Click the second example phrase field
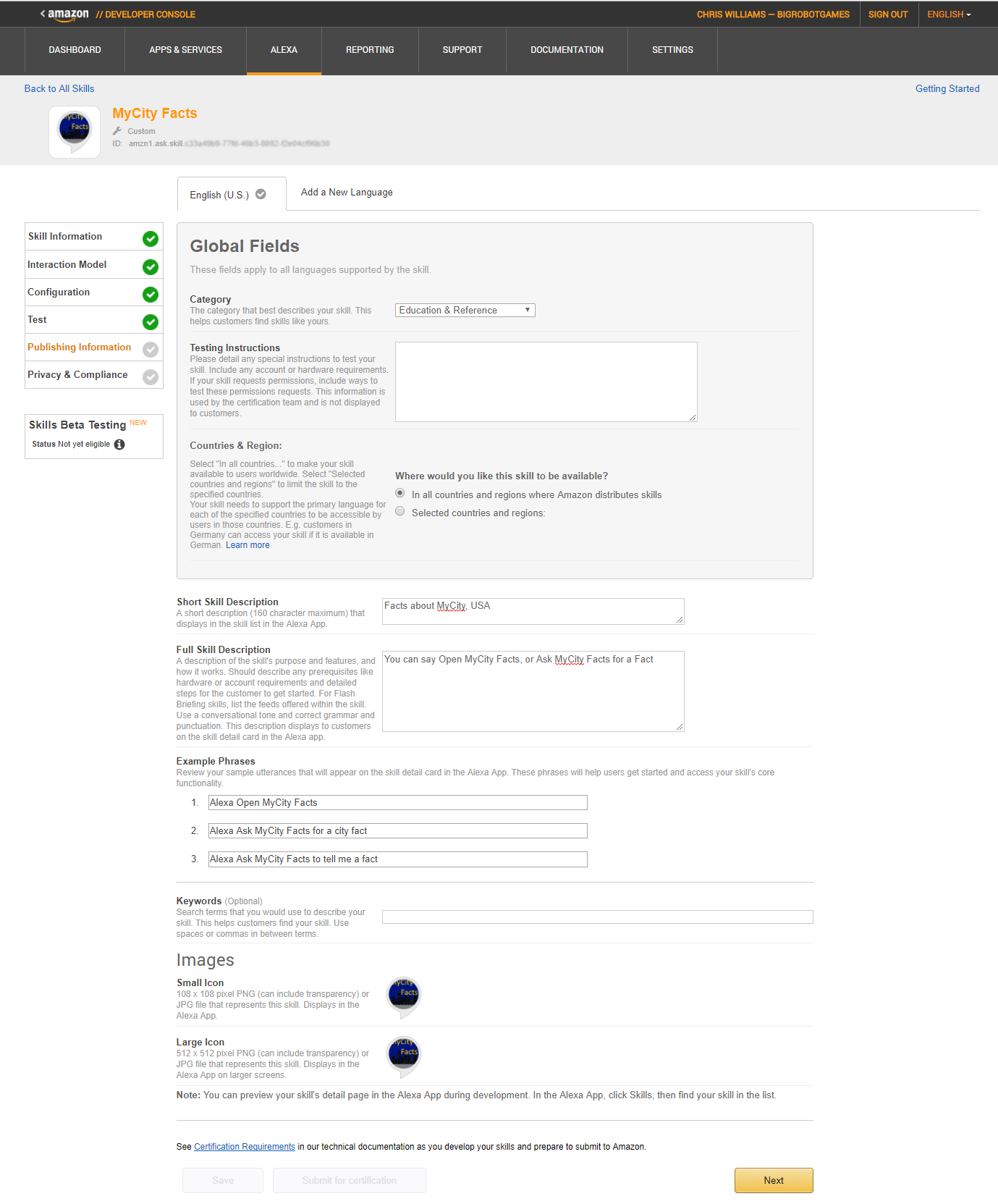 pos(398,830)
